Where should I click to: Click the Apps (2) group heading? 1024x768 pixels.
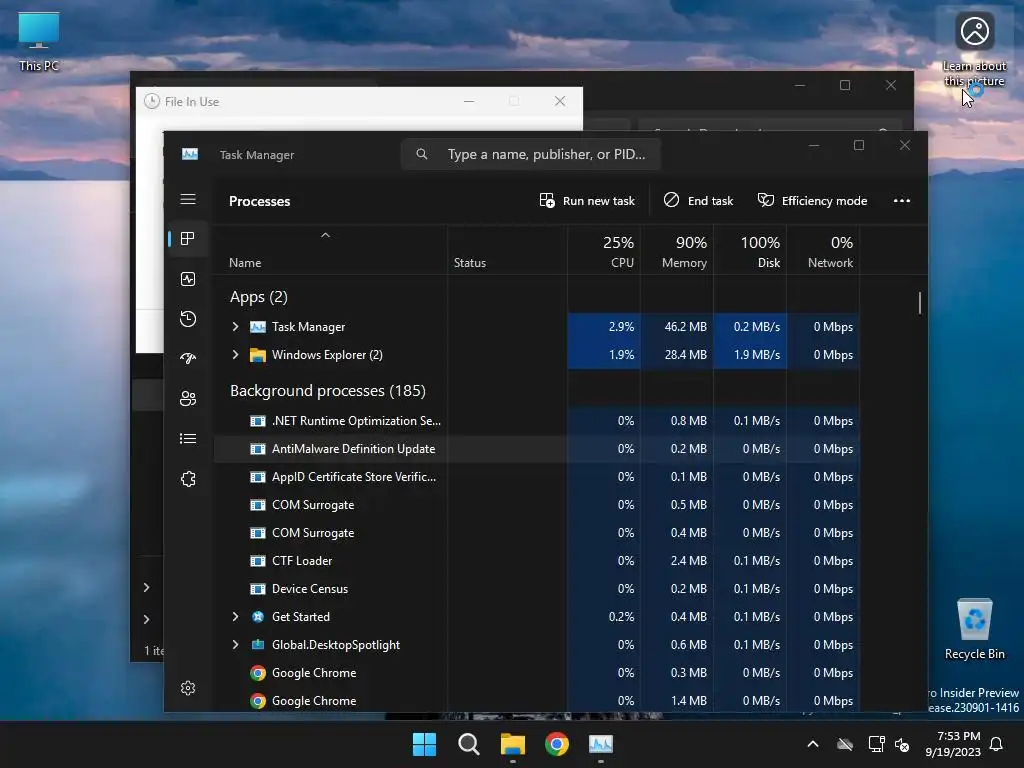click(259, 297)
